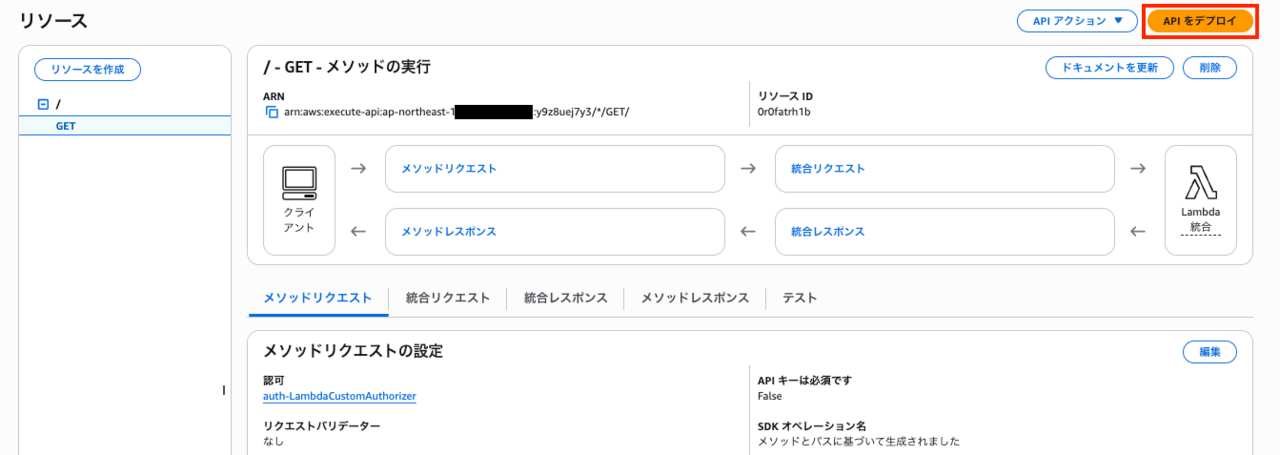Switch to the 統合レスポンス tab
Screen dimensions: 1280x455
565,298
